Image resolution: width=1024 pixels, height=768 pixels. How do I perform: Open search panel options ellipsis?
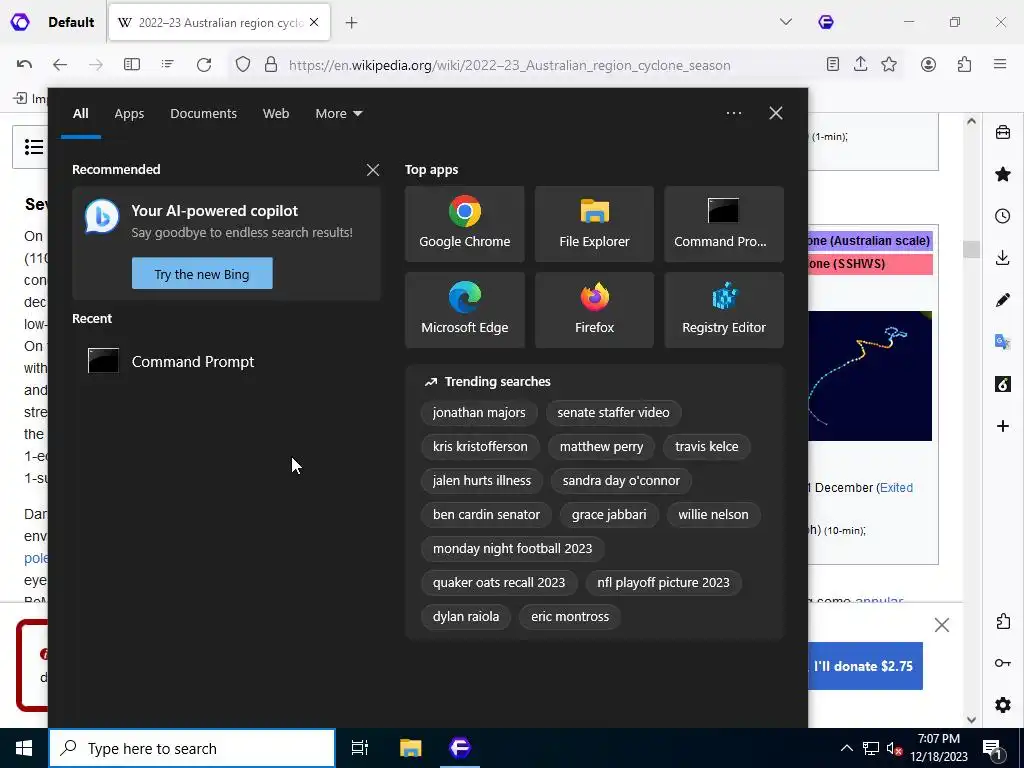click(734, 113)
